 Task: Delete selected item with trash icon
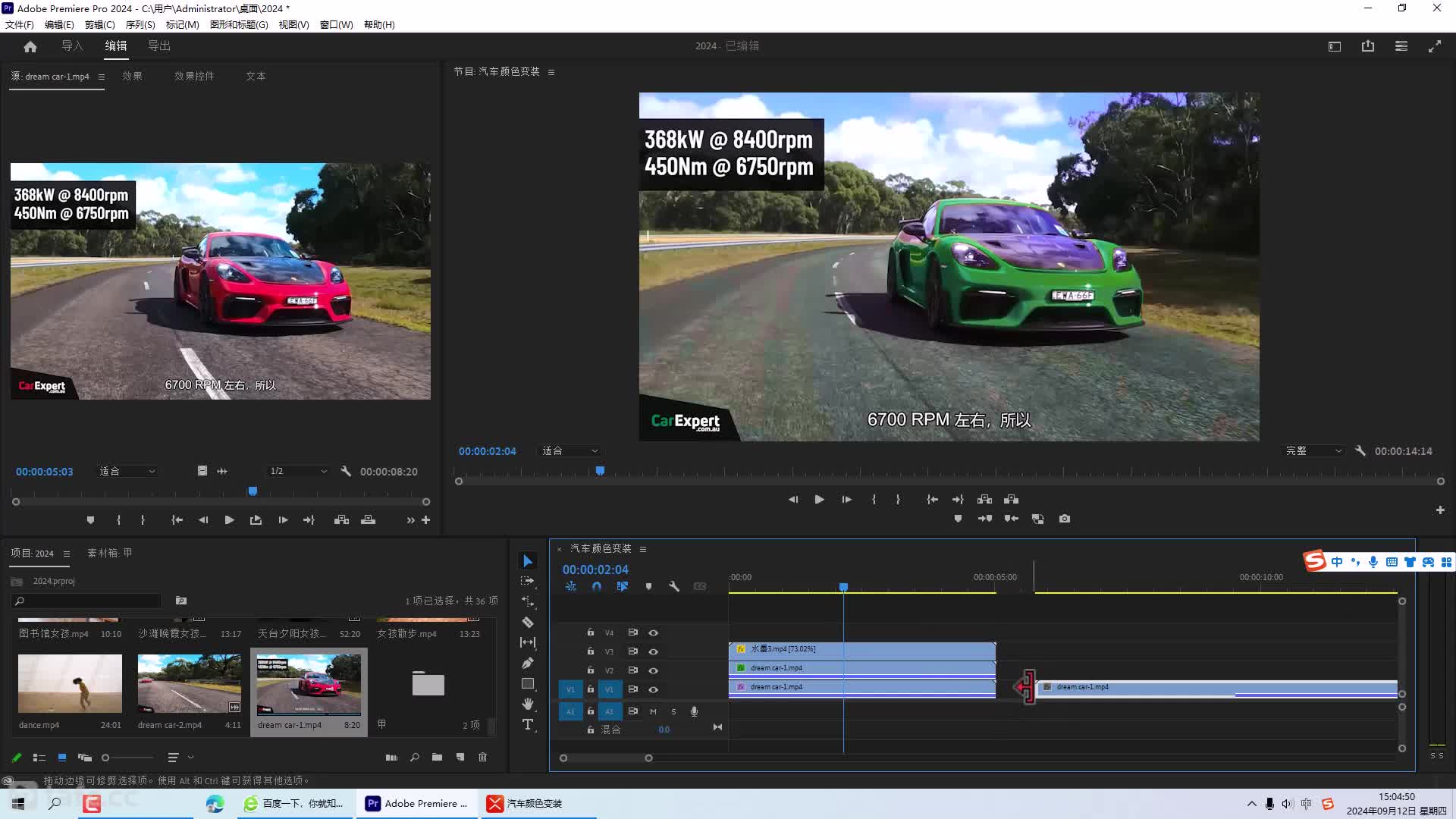(x=482, y=757)
